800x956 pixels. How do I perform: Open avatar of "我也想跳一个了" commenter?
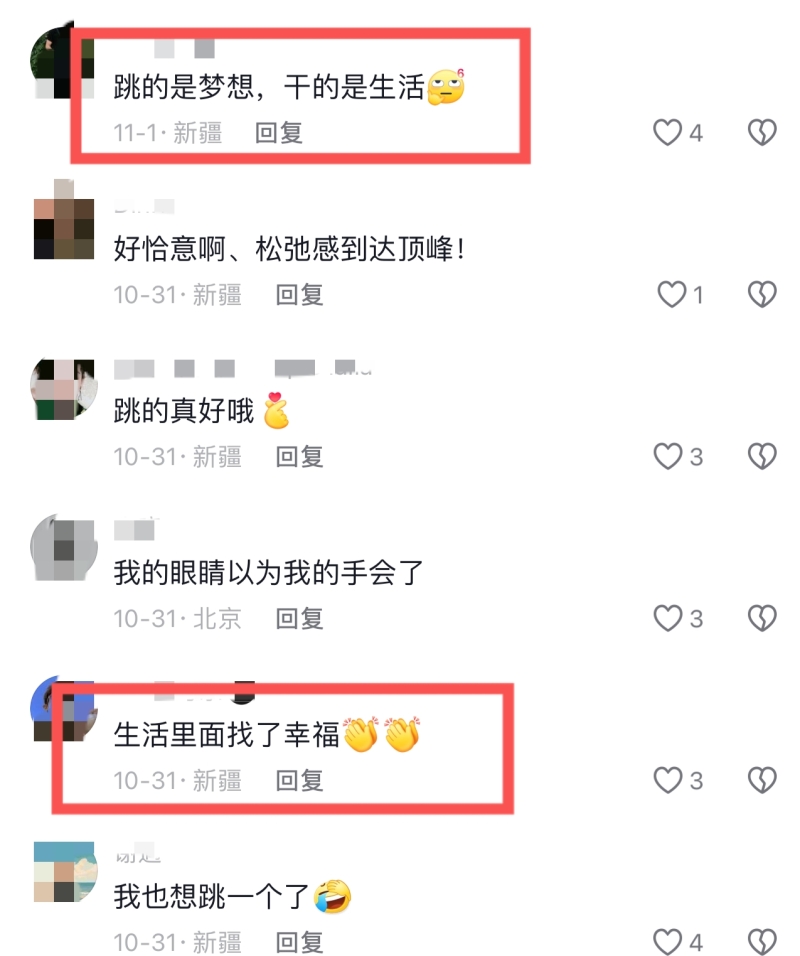63,872
